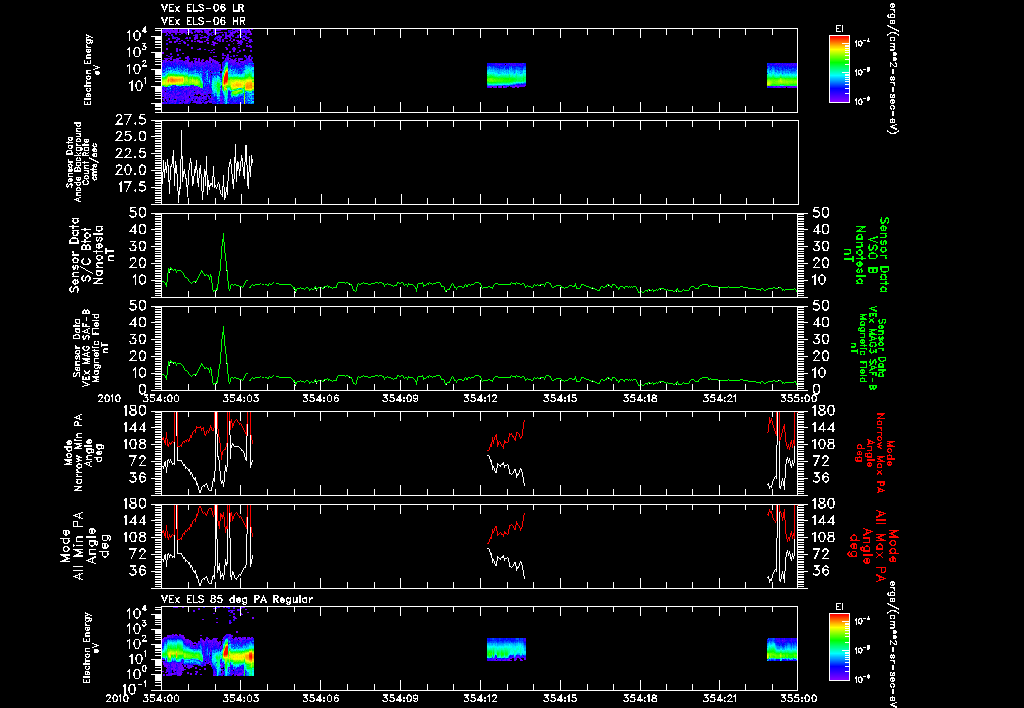This screenshot has height=708, width=1024.
Task: Click 354:21 time label on the bottom axis
Action: click(x=720, y=698)
